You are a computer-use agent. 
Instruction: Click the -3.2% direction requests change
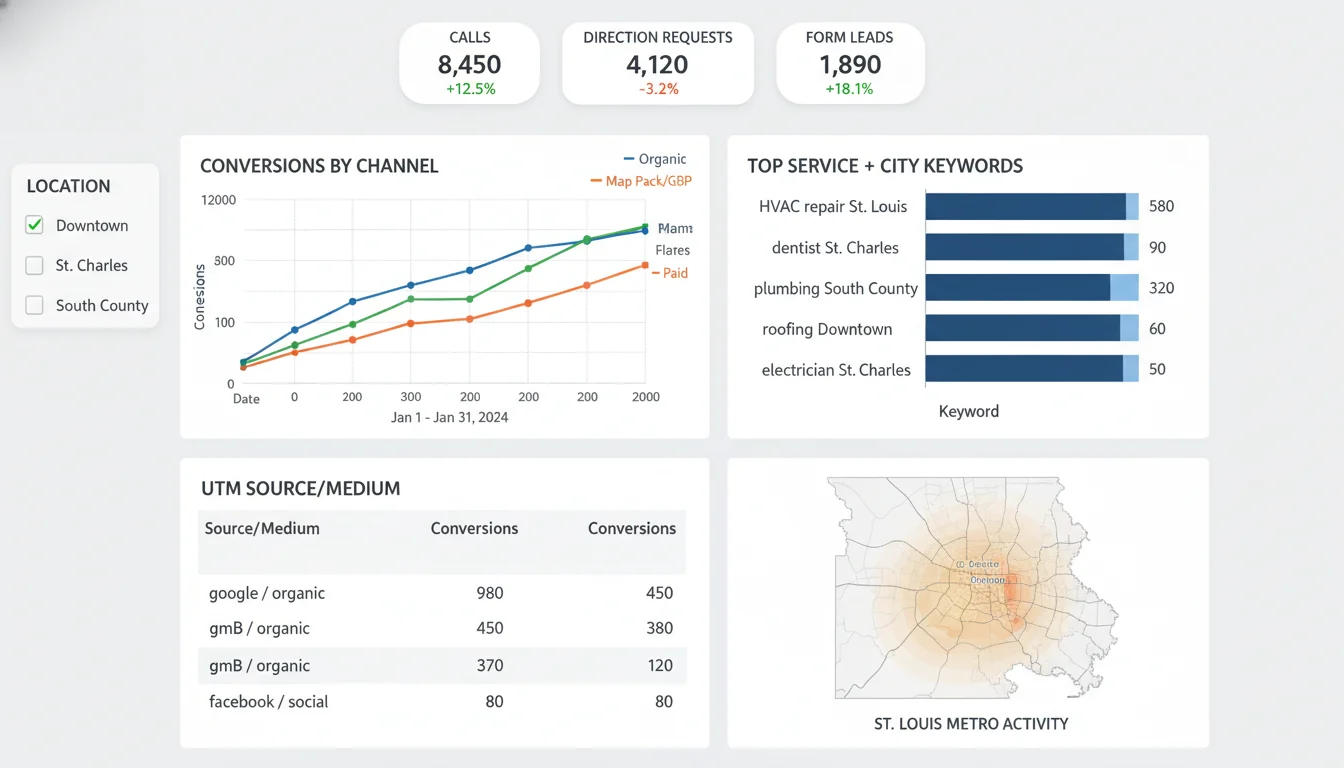pos(658,89)
